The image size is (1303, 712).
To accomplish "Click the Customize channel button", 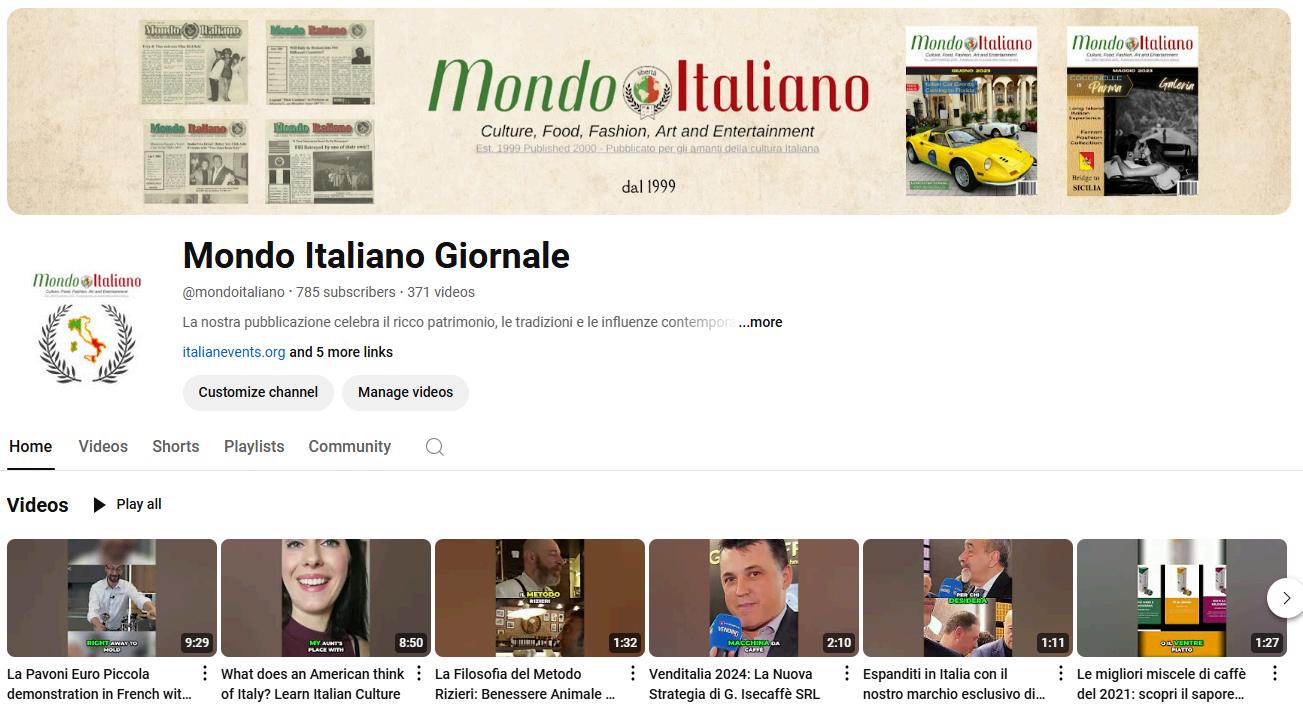I will coord(258,392).
